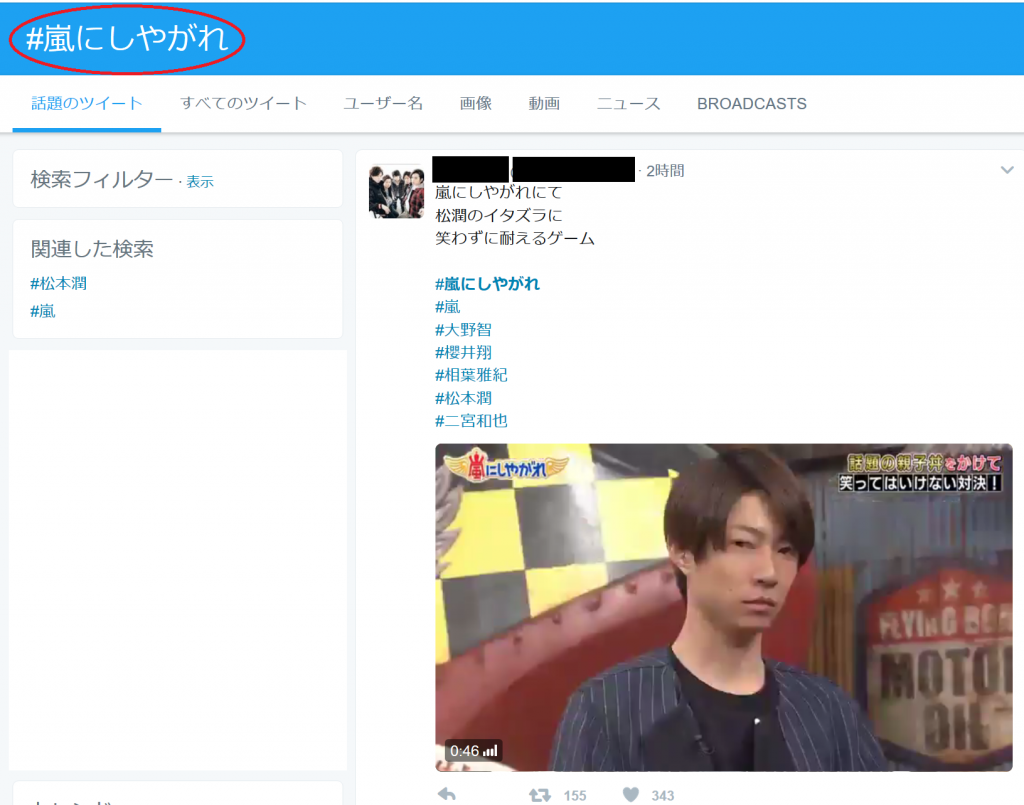Open the 動画 tab

(x=544, y=103)
